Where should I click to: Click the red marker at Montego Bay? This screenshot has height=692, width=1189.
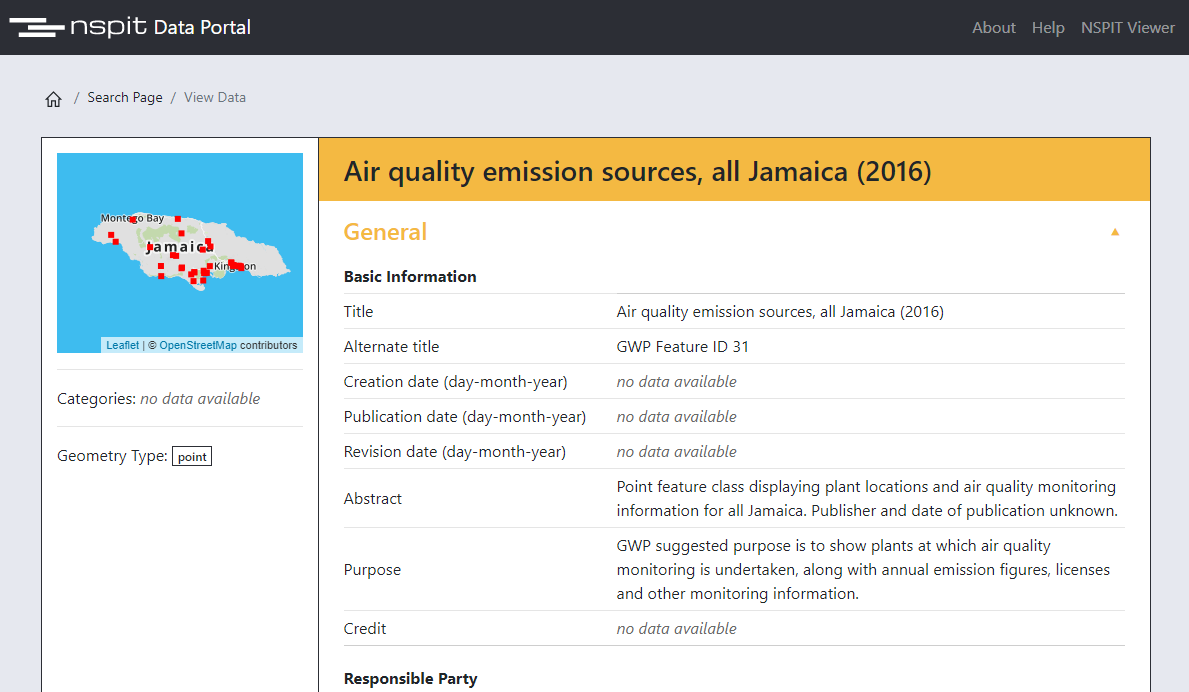pyautogui.click(x=133, y=219)
